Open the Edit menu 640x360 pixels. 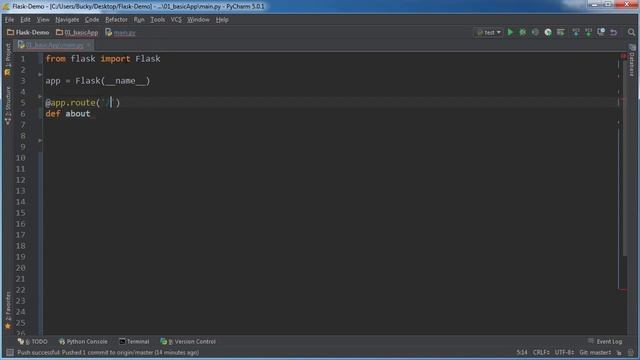point(25,20)
